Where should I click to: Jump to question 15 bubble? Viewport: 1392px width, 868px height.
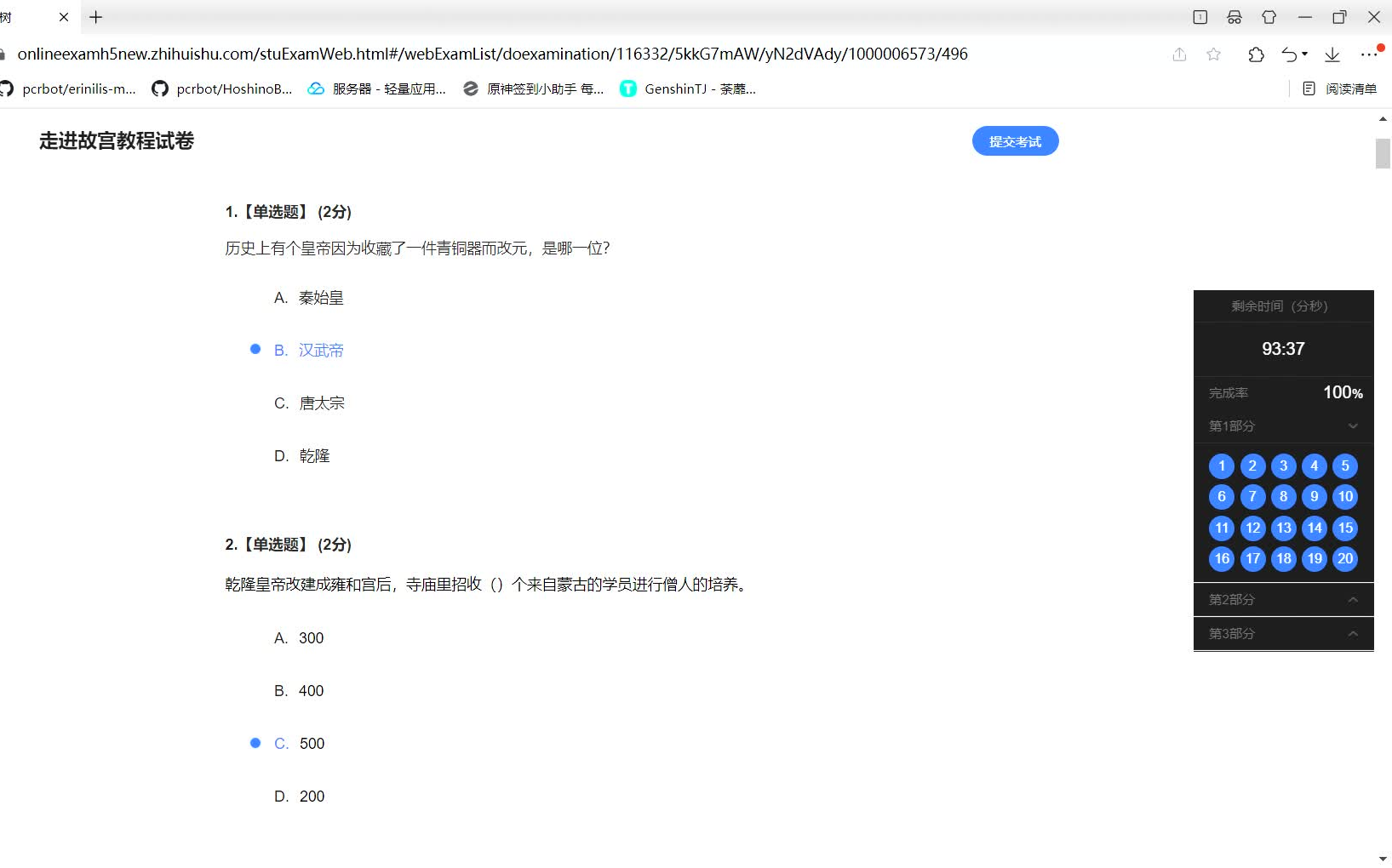click(x=1345, y=528)
